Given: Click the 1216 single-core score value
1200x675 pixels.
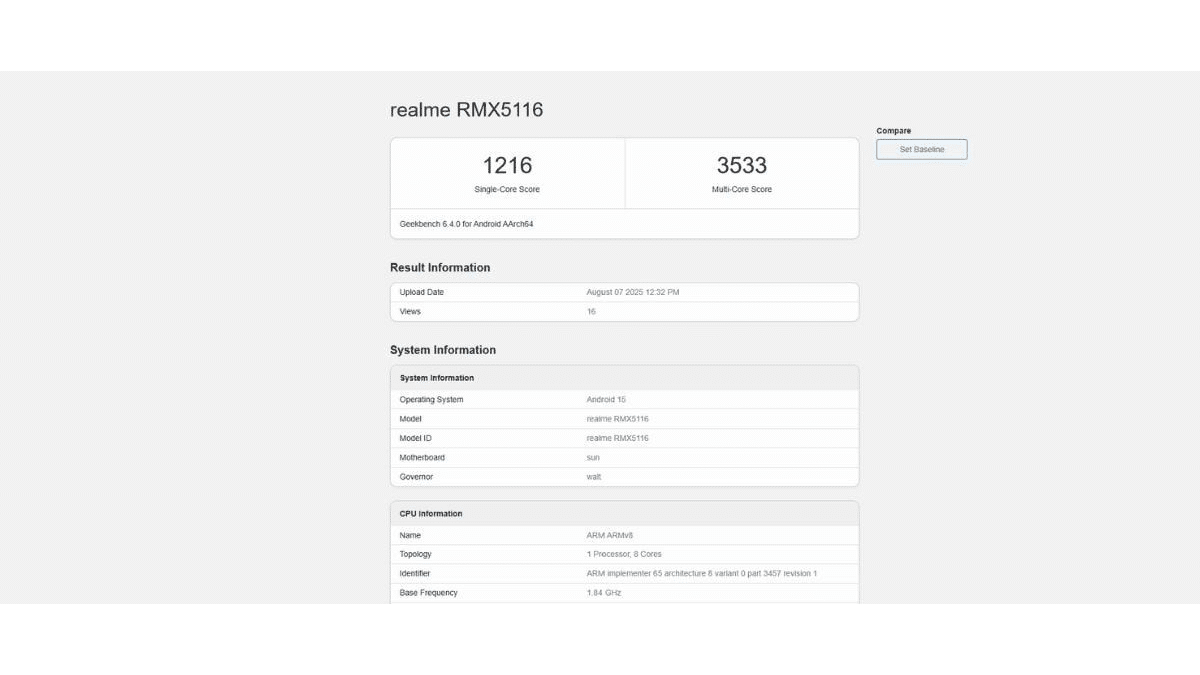Looking at the screenshot, I should [507, 166].
